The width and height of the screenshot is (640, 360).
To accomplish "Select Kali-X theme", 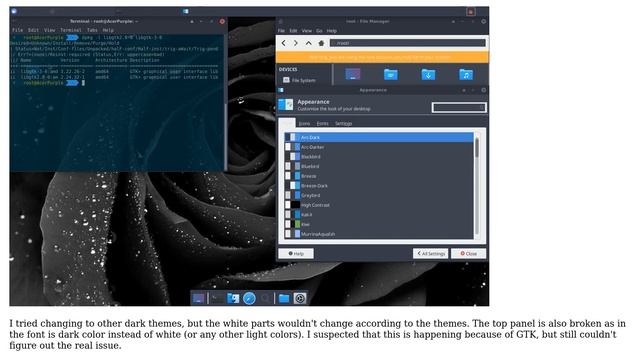I will tap(379, 215).
